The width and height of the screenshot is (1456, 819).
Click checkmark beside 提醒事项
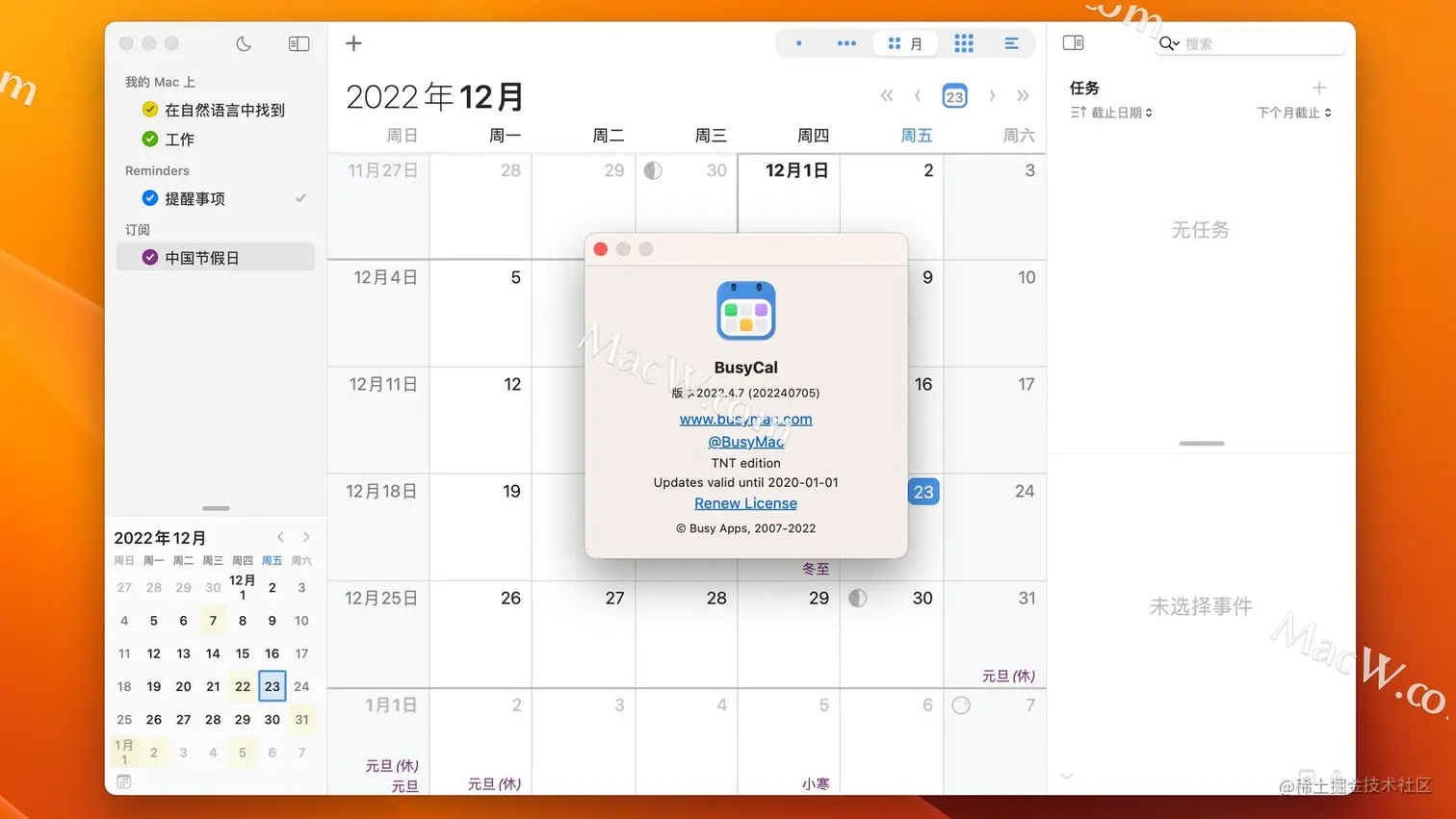click(x=300, y=198)
